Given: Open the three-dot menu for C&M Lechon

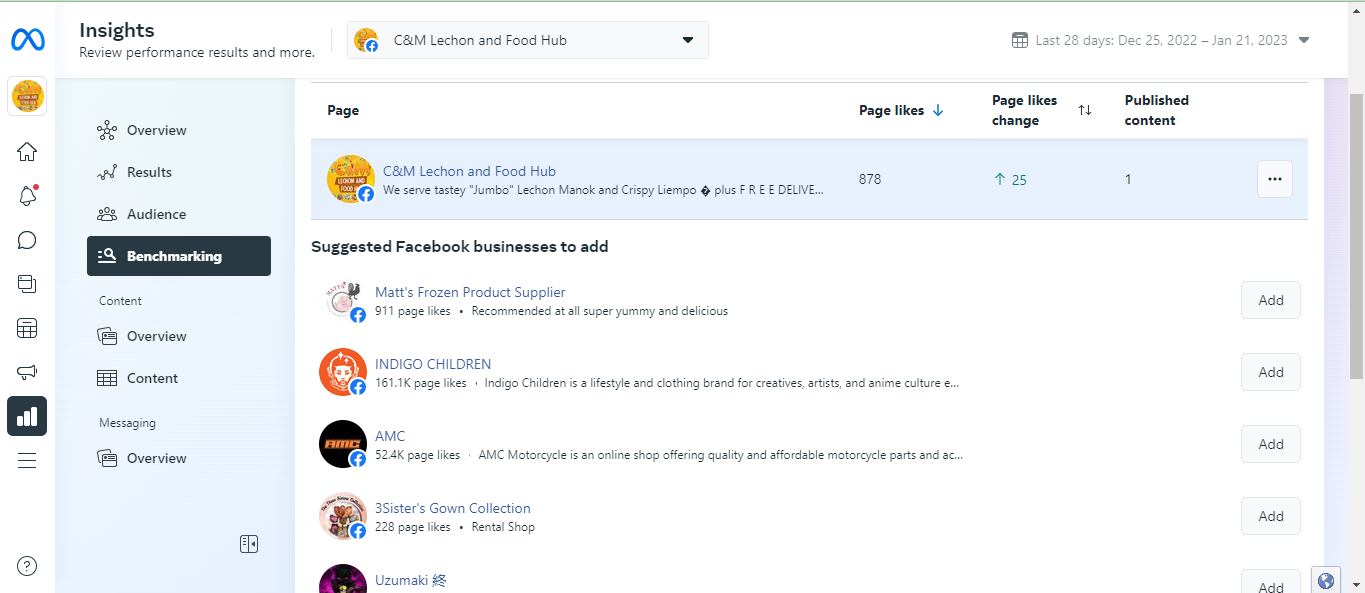Looking at the screenshot, I should (x=1274, y=179).
